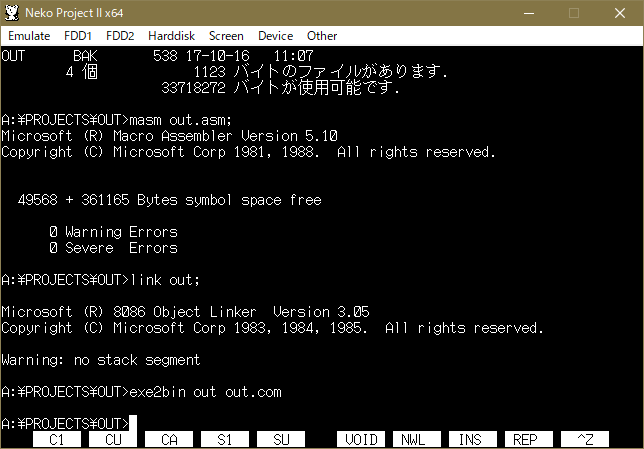Click the 'exe2bin out out.com' command text
The width and height of the screenshot is (644, 449).
click(x=205, y=392)
